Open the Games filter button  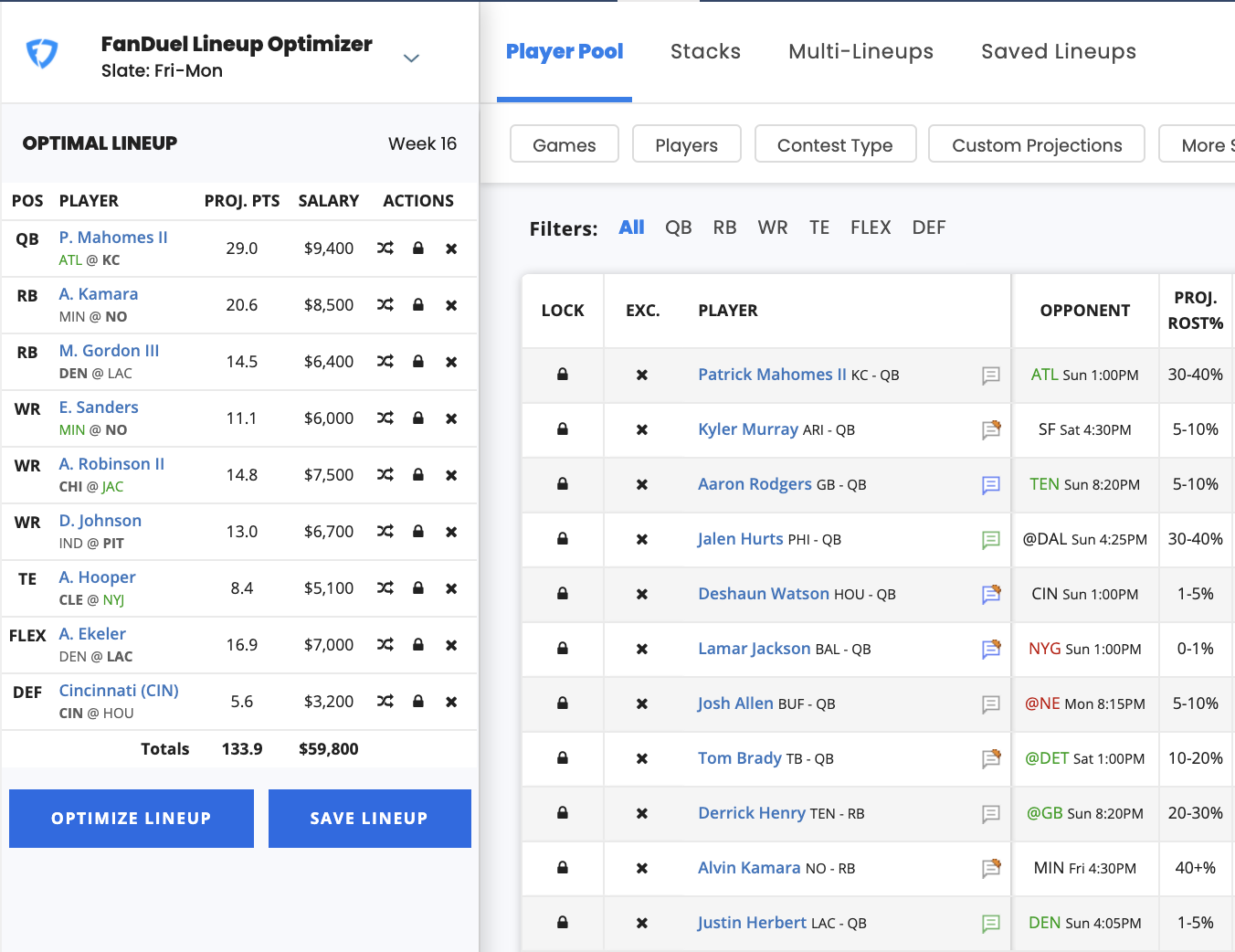click(x=565, y=144)
